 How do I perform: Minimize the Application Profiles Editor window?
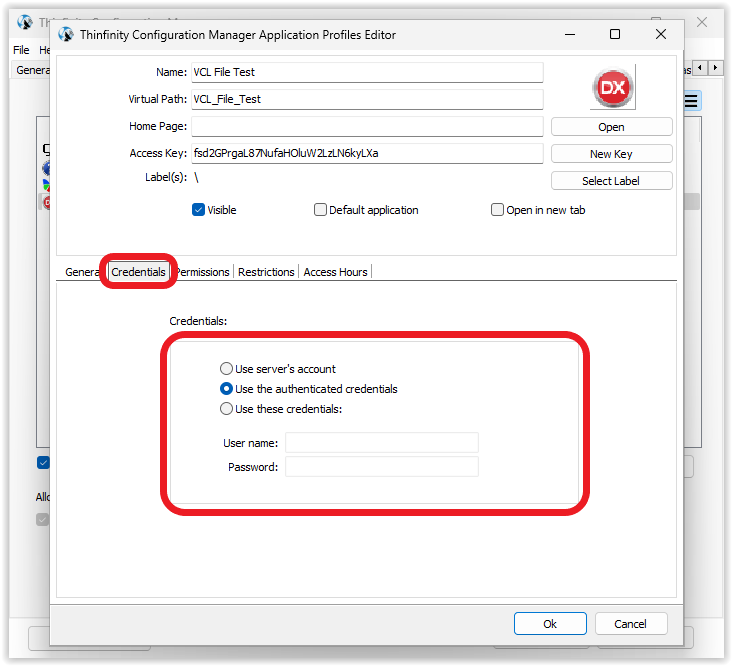click(x=570, y=34)
